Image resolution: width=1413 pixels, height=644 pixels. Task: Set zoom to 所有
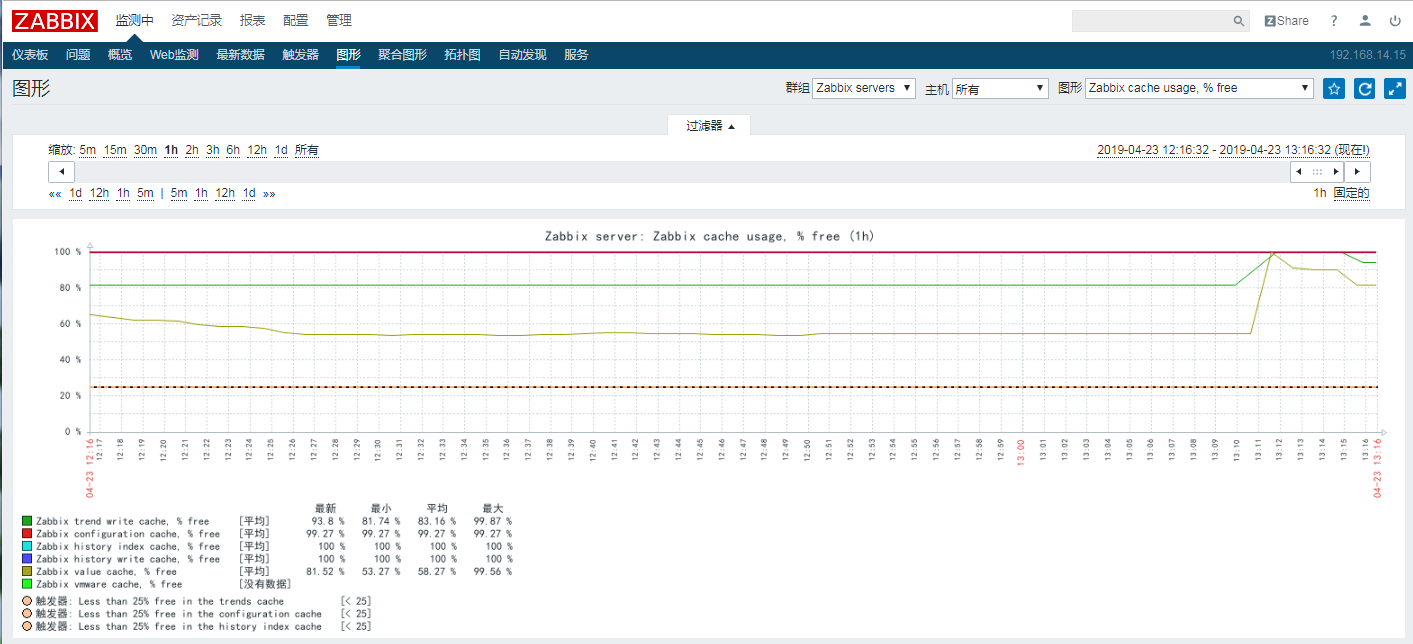coord(307,150)
